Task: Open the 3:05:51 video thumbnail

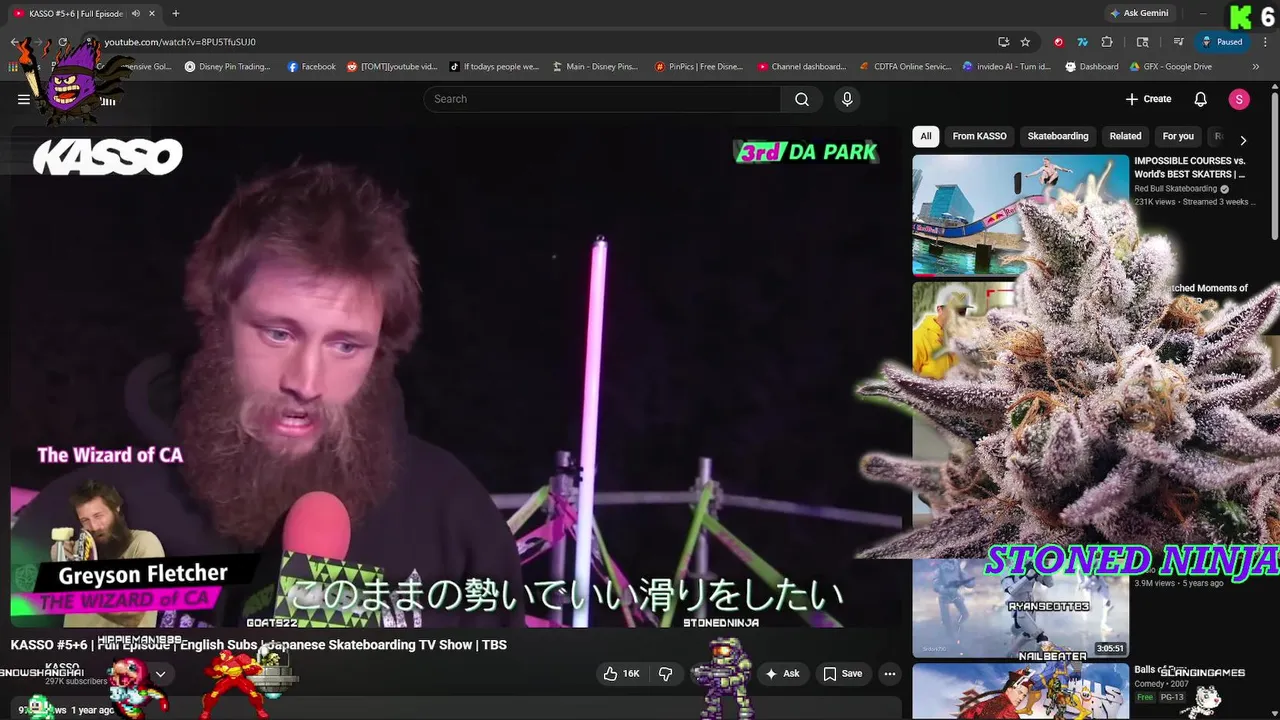Action: [1020, 607]
